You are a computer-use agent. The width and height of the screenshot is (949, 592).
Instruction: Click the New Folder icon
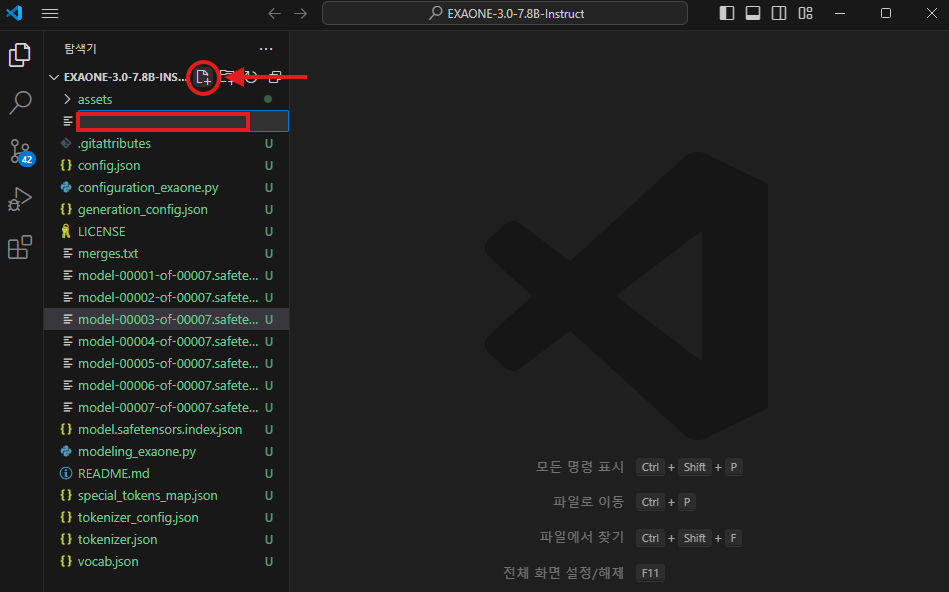point(227,77)
